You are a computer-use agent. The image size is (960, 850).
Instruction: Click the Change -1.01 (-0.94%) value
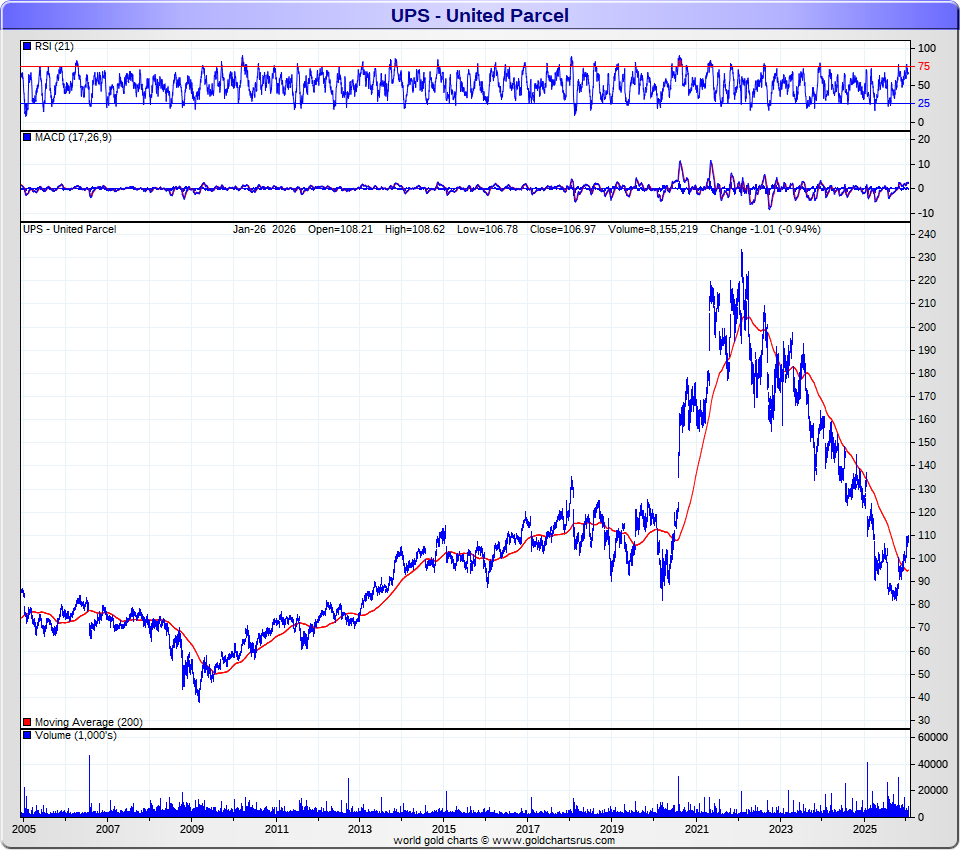(x=765, y=230)
